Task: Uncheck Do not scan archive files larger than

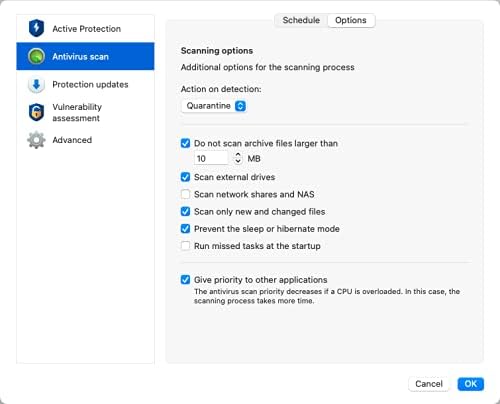Action: [185, 143]
